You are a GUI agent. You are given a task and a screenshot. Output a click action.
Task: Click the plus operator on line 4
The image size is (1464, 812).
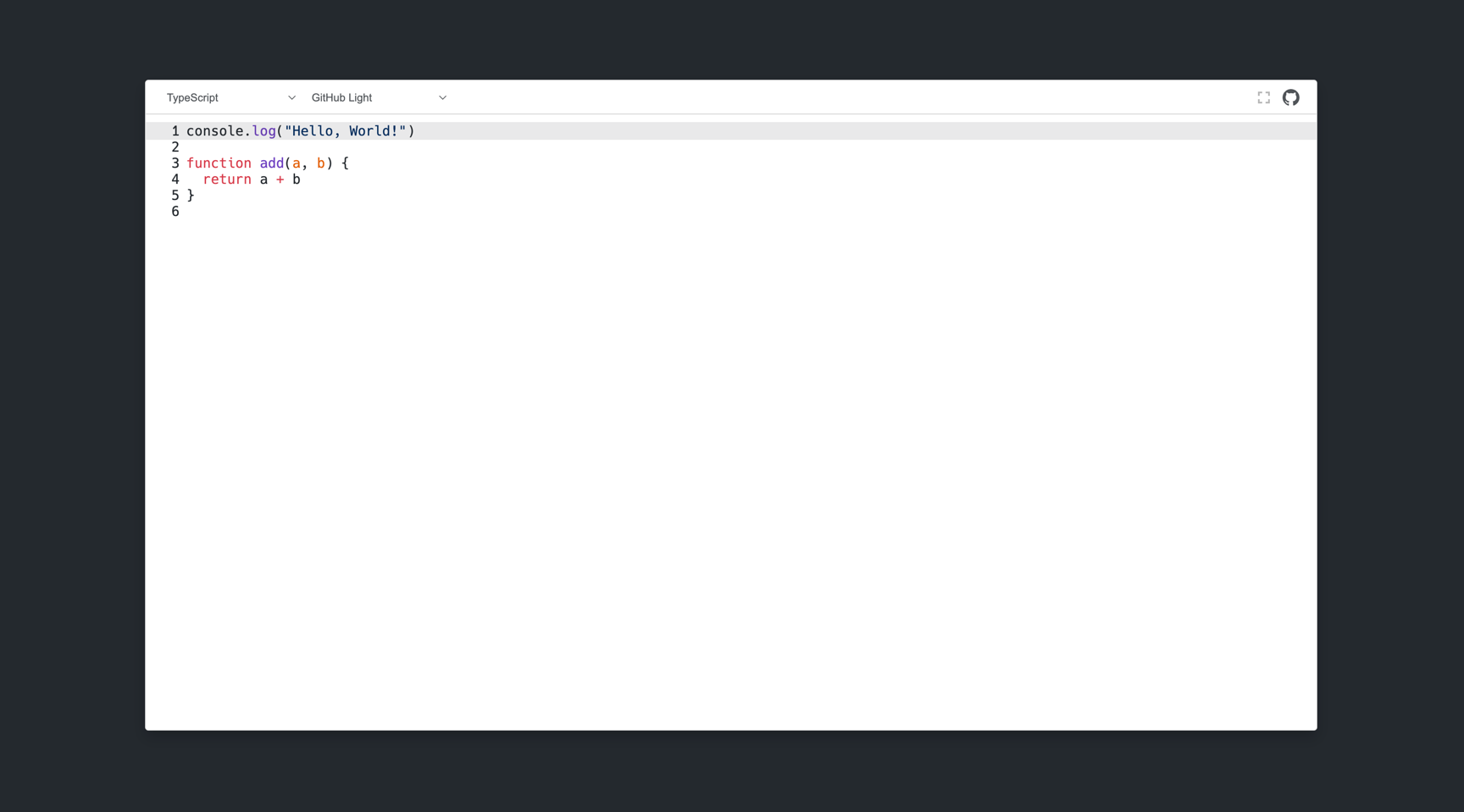pyautogui.click(x=280, y=180)
